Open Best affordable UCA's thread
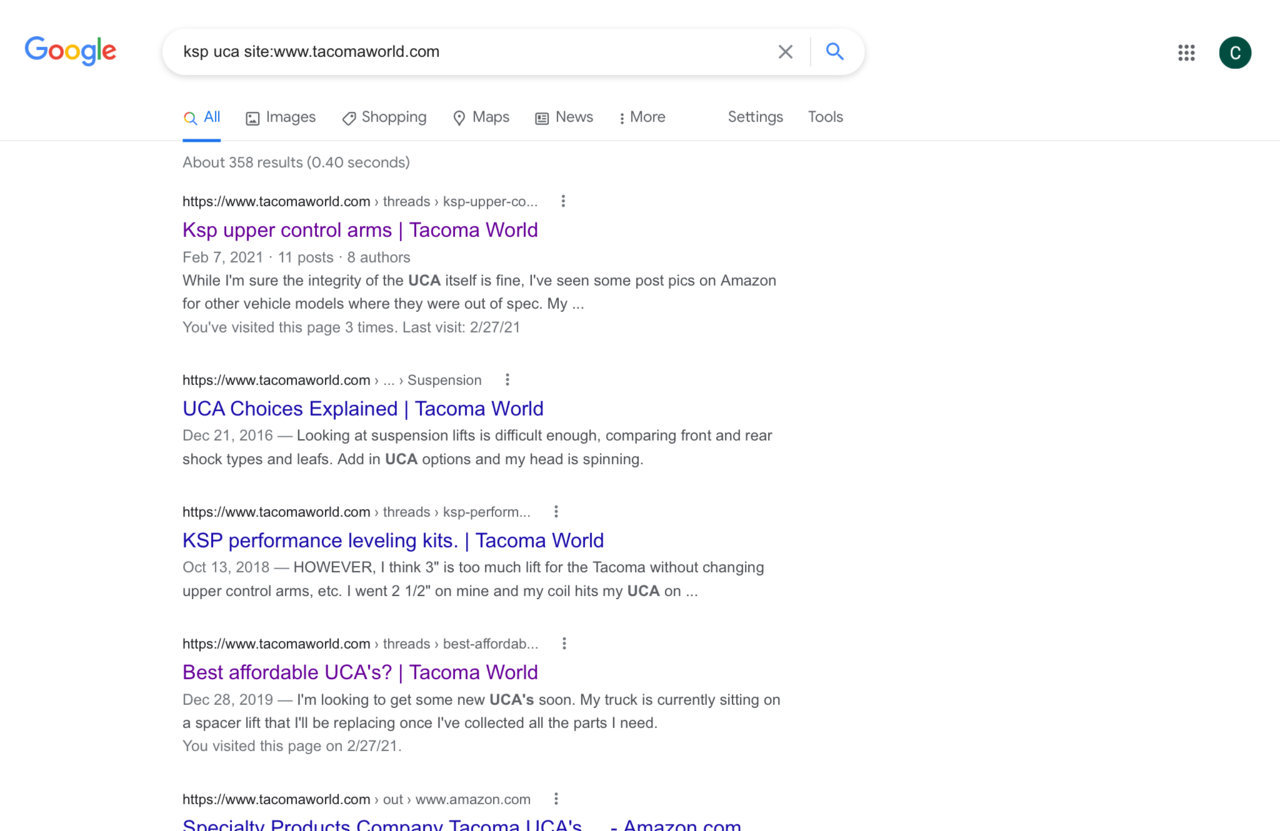 pos(360,673)
